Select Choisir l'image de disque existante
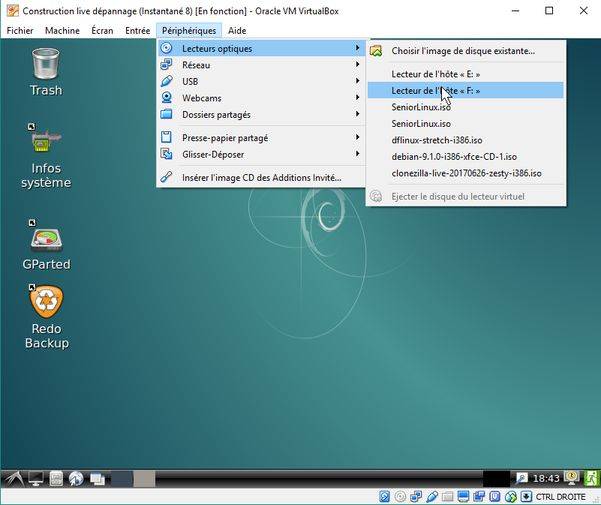 [x=466, y=51]
